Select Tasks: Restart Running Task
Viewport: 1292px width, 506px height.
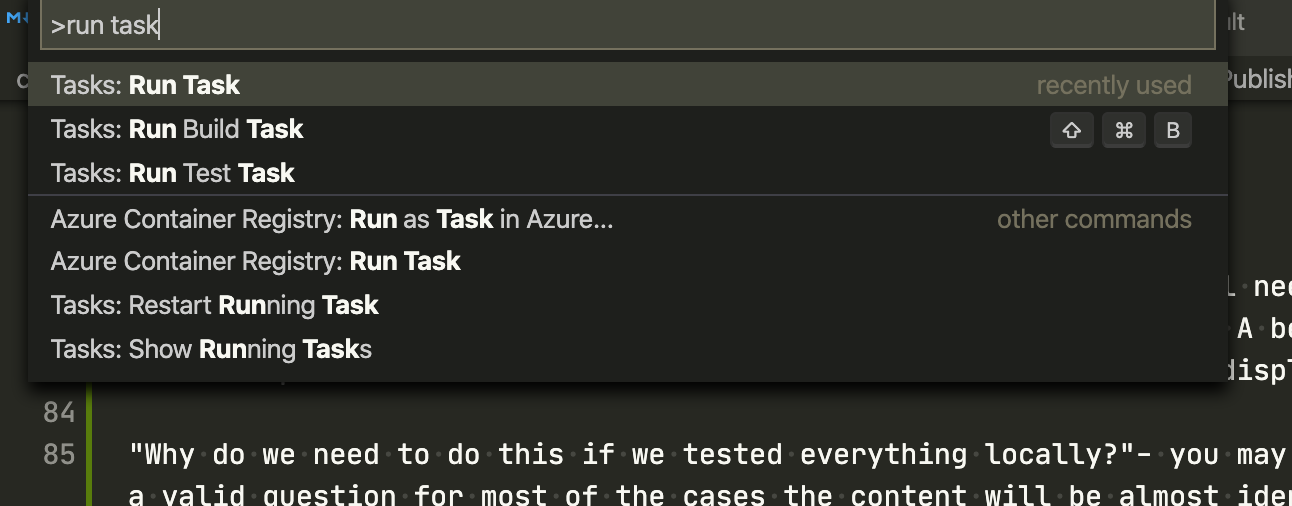tap(628, 305)
